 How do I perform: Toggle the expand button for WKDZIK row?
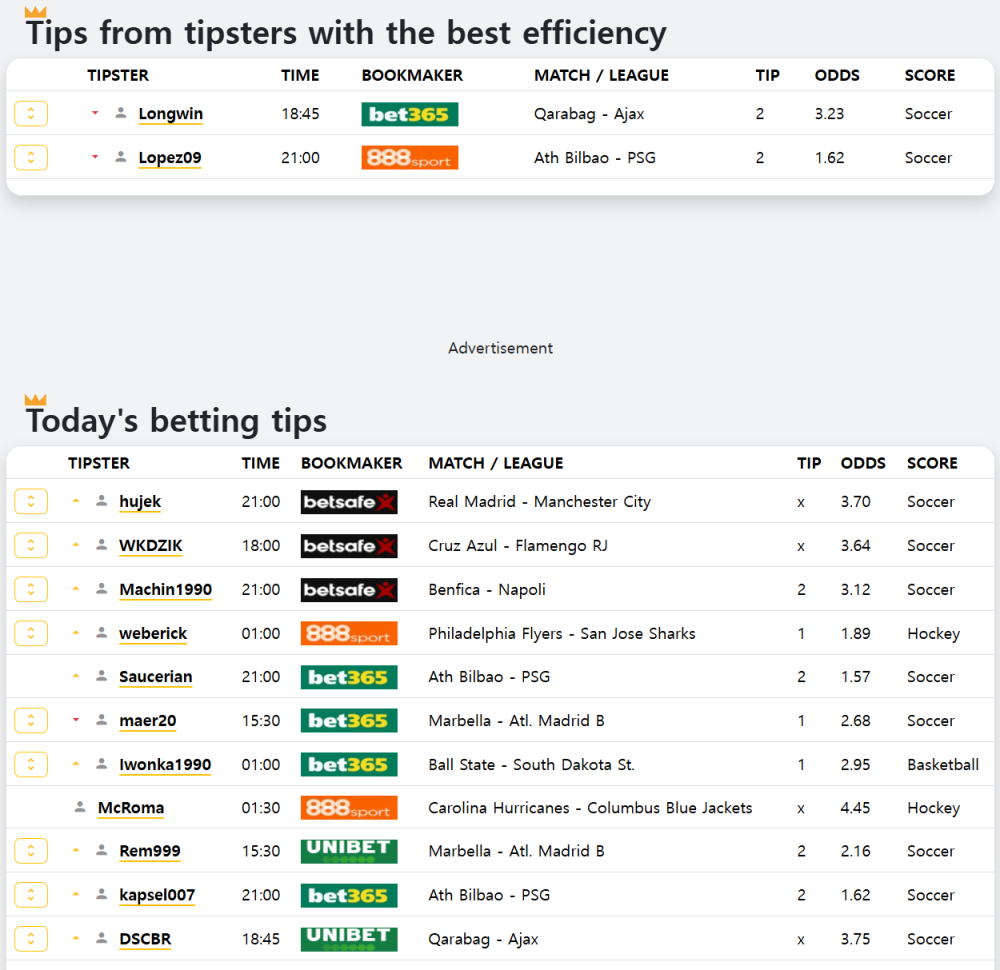31,545
